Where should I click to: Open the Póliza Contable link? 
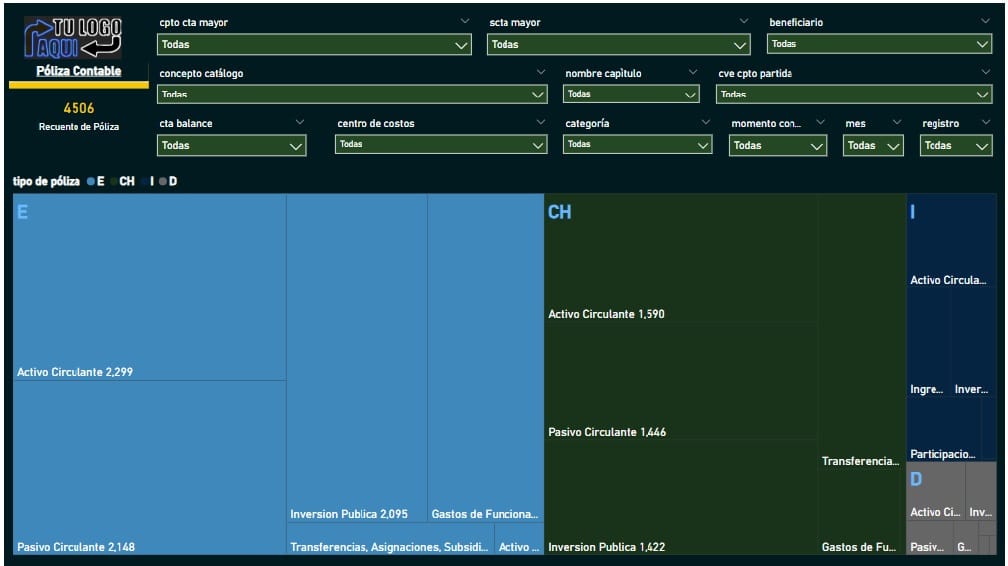tap(78, 71)
